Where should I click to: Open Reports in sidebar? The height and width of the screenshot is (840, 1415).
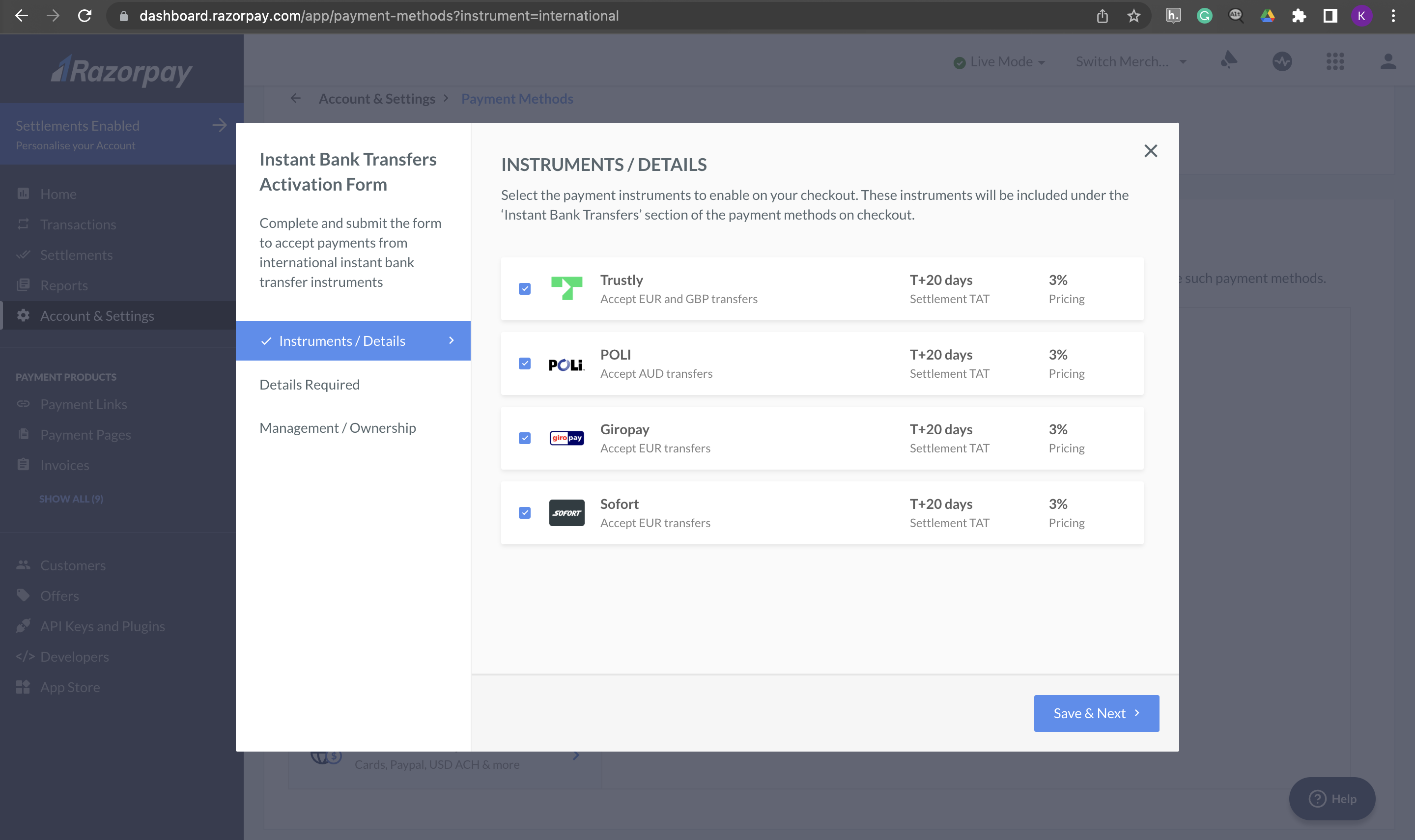[x=64, y=285]
